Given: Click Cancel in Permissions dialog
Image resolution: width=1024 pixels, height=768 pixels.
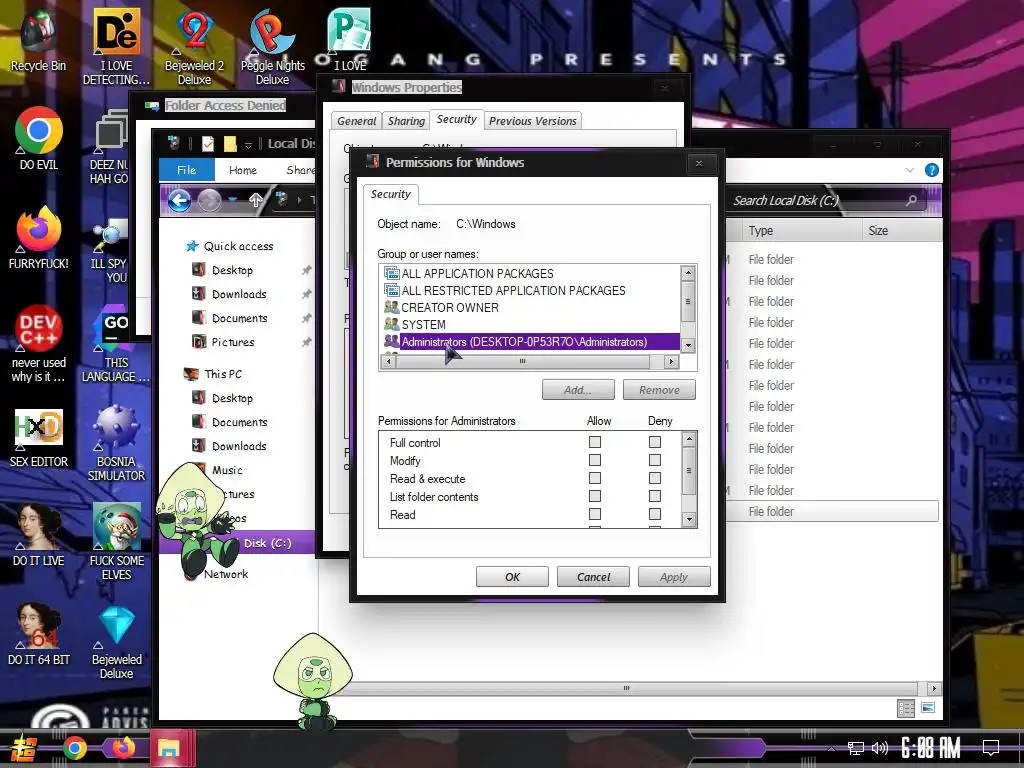Looking at the screenshot, I should 593,577.
